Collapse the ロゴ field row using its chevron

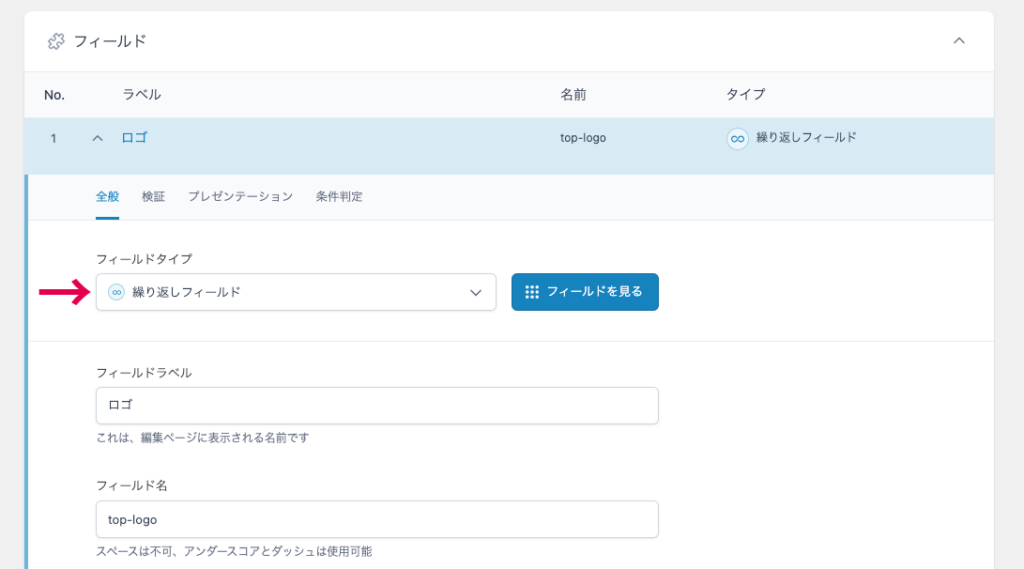pos(97,138)
